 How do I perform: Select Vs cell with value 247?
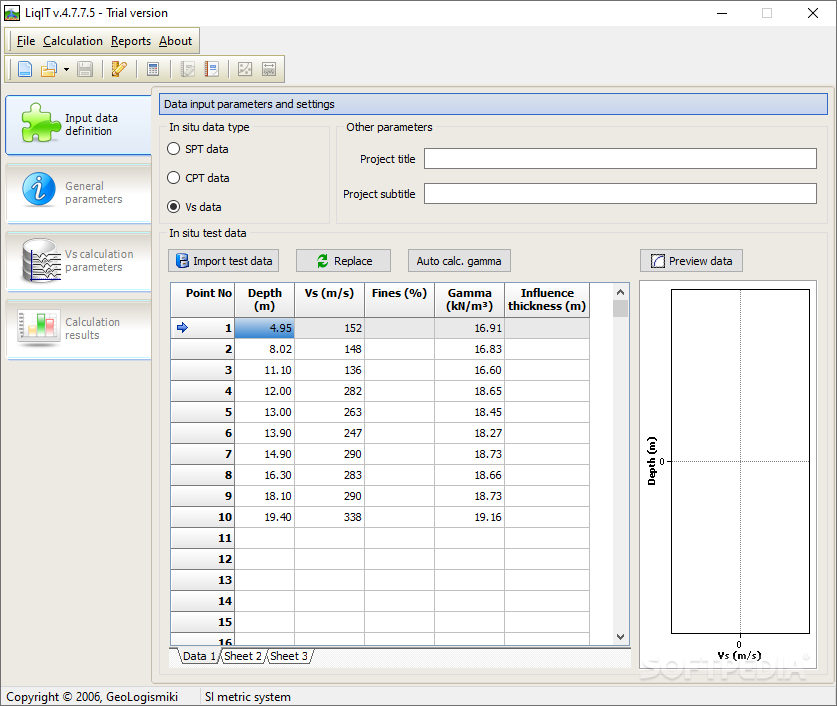pos(329,433)
